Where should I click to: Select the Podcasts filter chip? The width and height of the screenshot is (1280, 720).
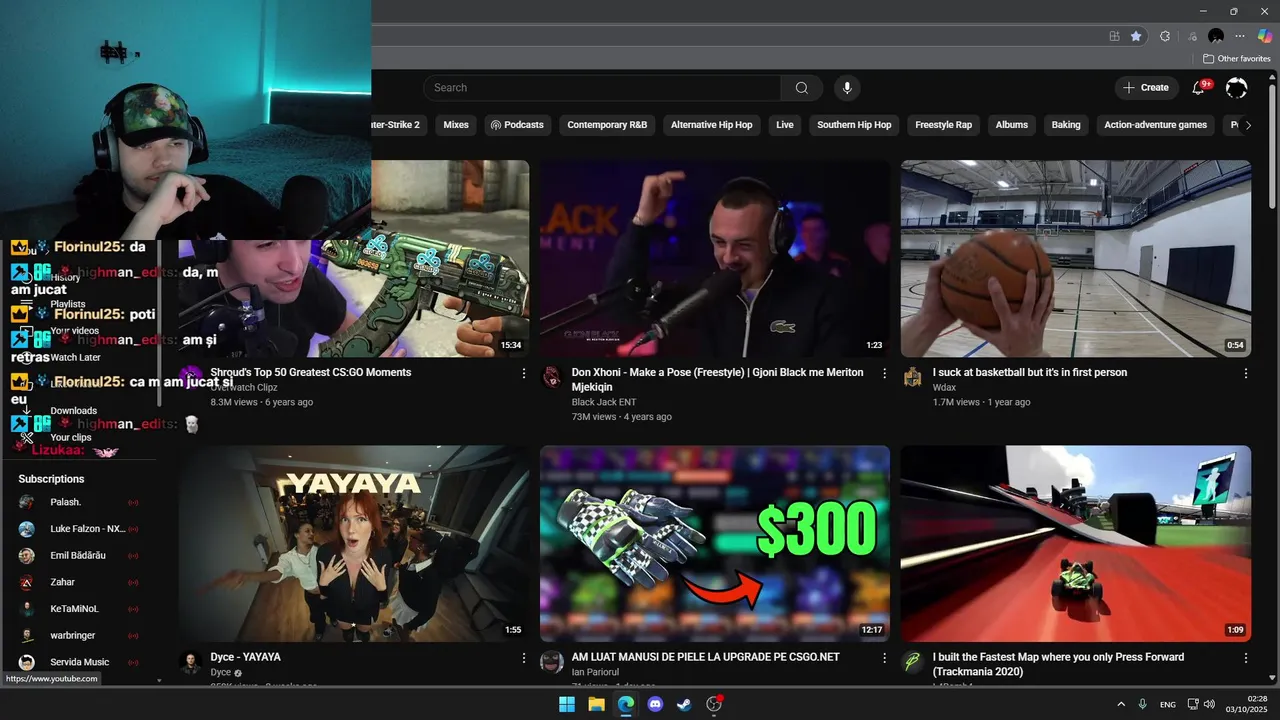coord(516,125)
